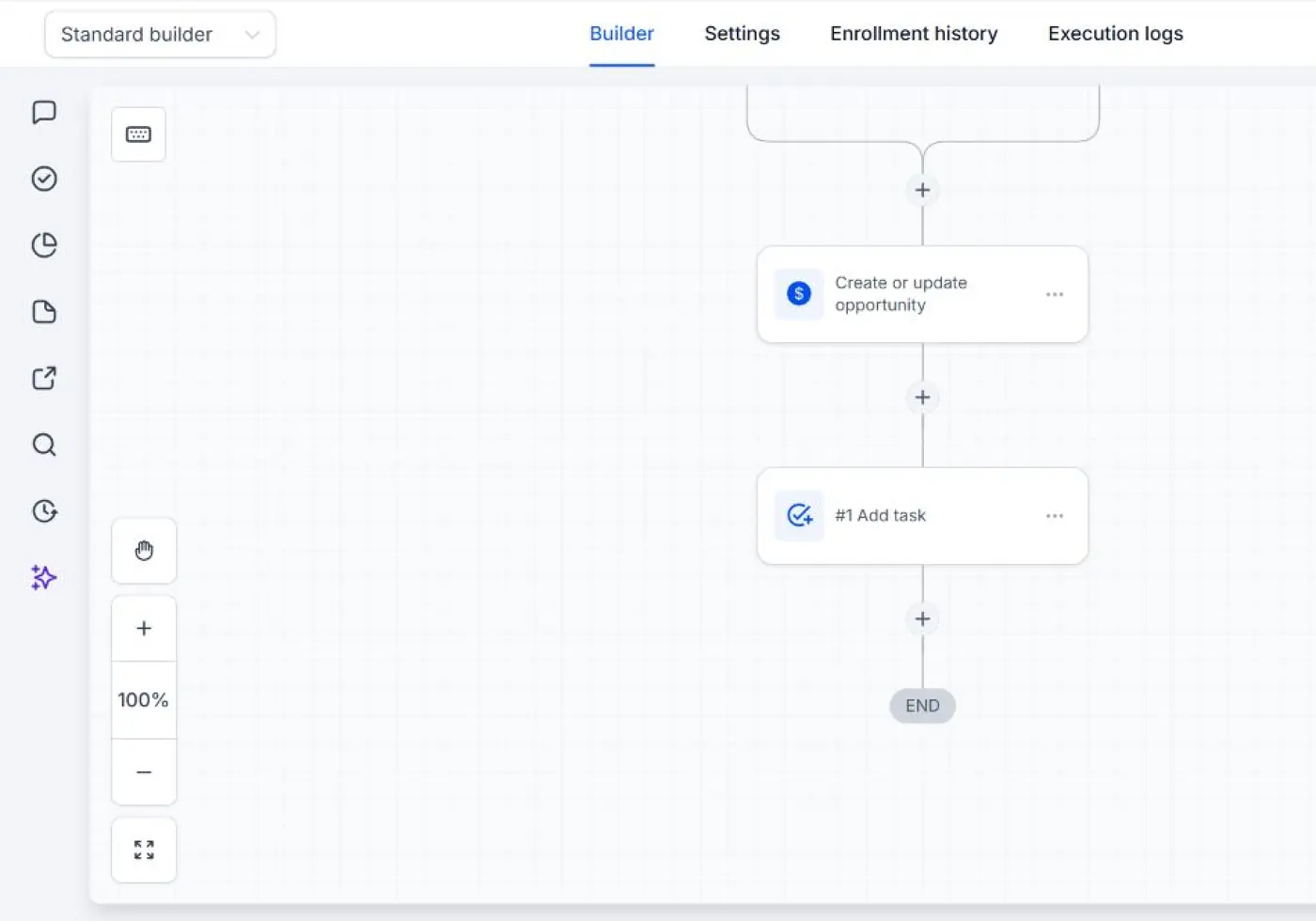
Task: Click the sticky note sidebar icon
Action: (44, 312)
